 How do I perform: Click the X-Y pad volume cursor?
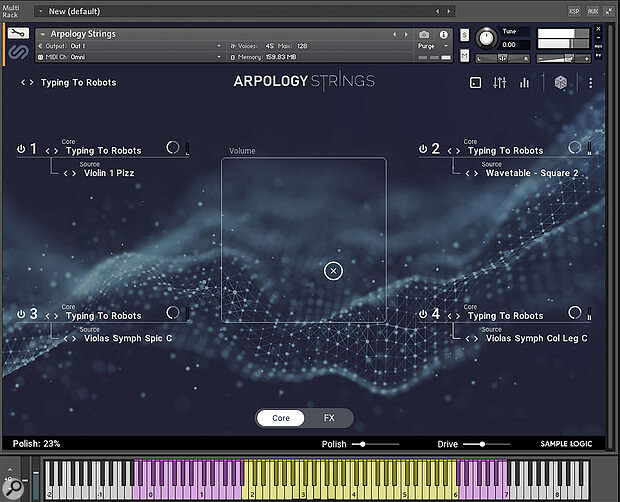333,271
